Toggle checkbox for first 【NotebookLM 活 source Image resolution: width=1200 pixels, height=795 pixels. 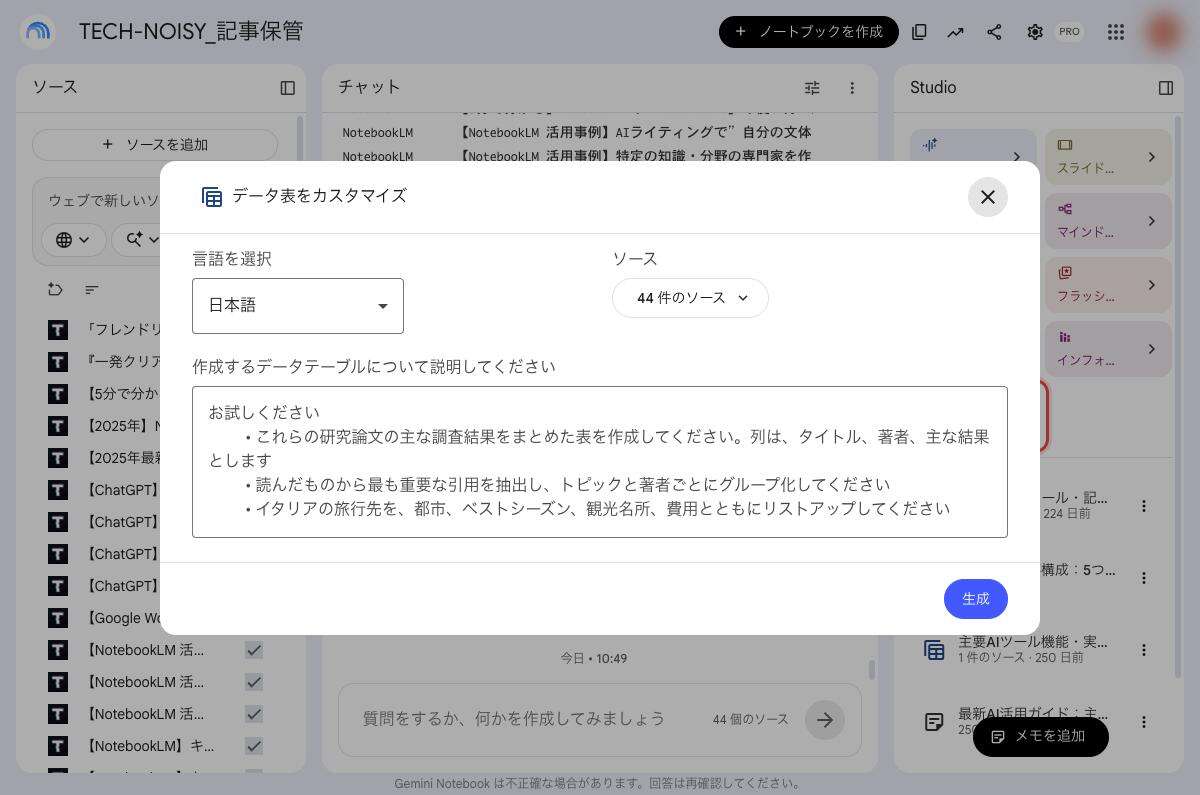pos(254,650)
